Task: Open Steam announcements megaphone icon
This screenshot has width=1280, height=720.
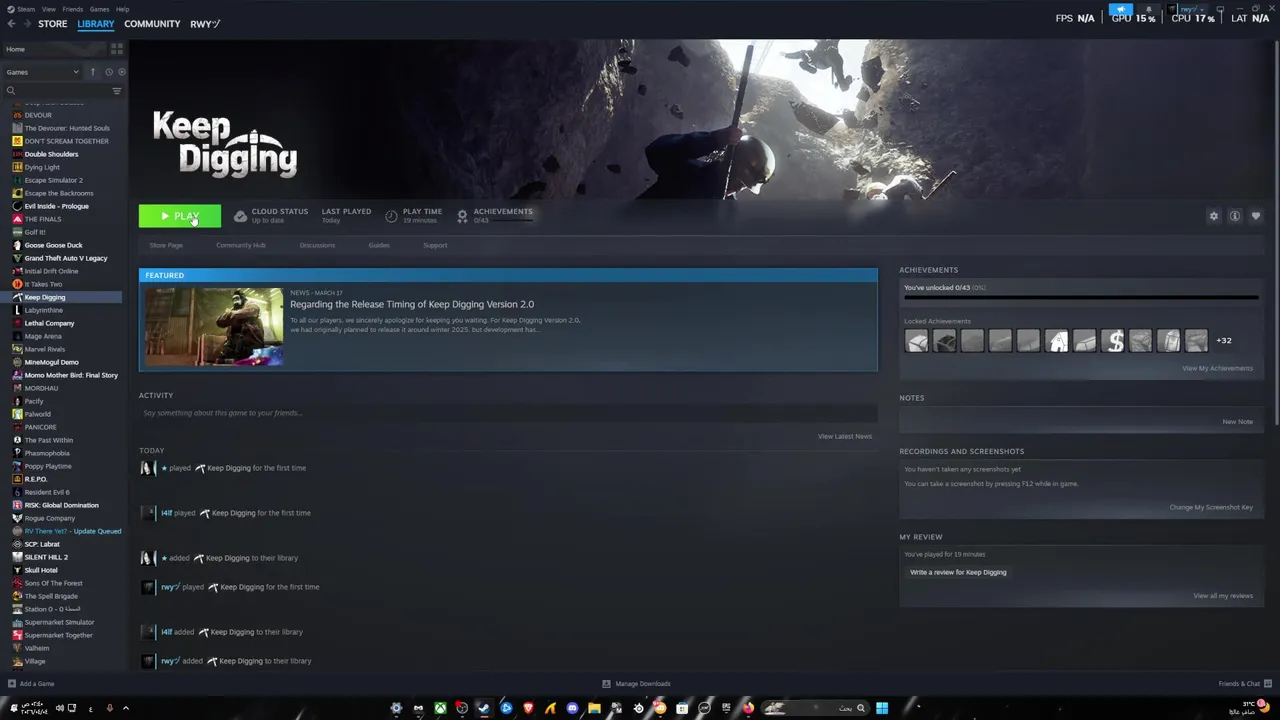Action: tap(1121, 9)
